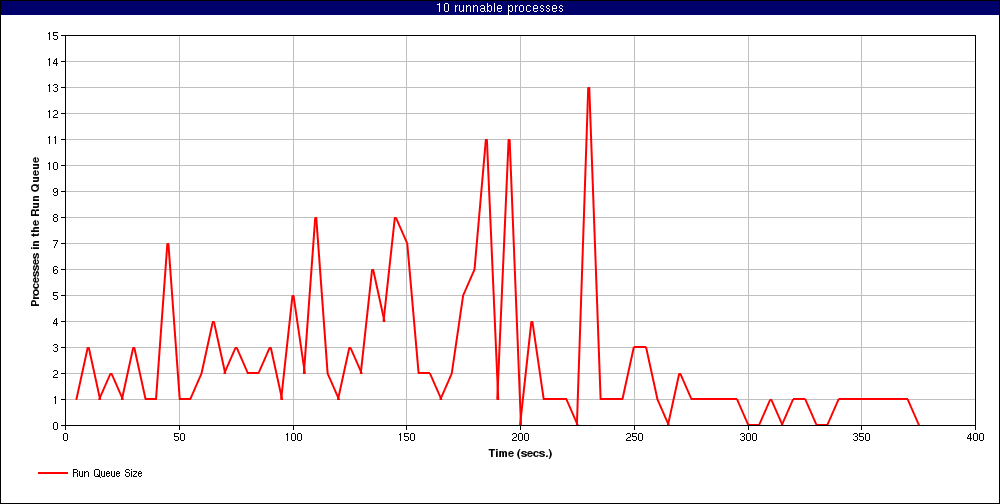Click the x-axis label 50
1000x504 pixels.
pyautogui.click(x=179, y=437)
